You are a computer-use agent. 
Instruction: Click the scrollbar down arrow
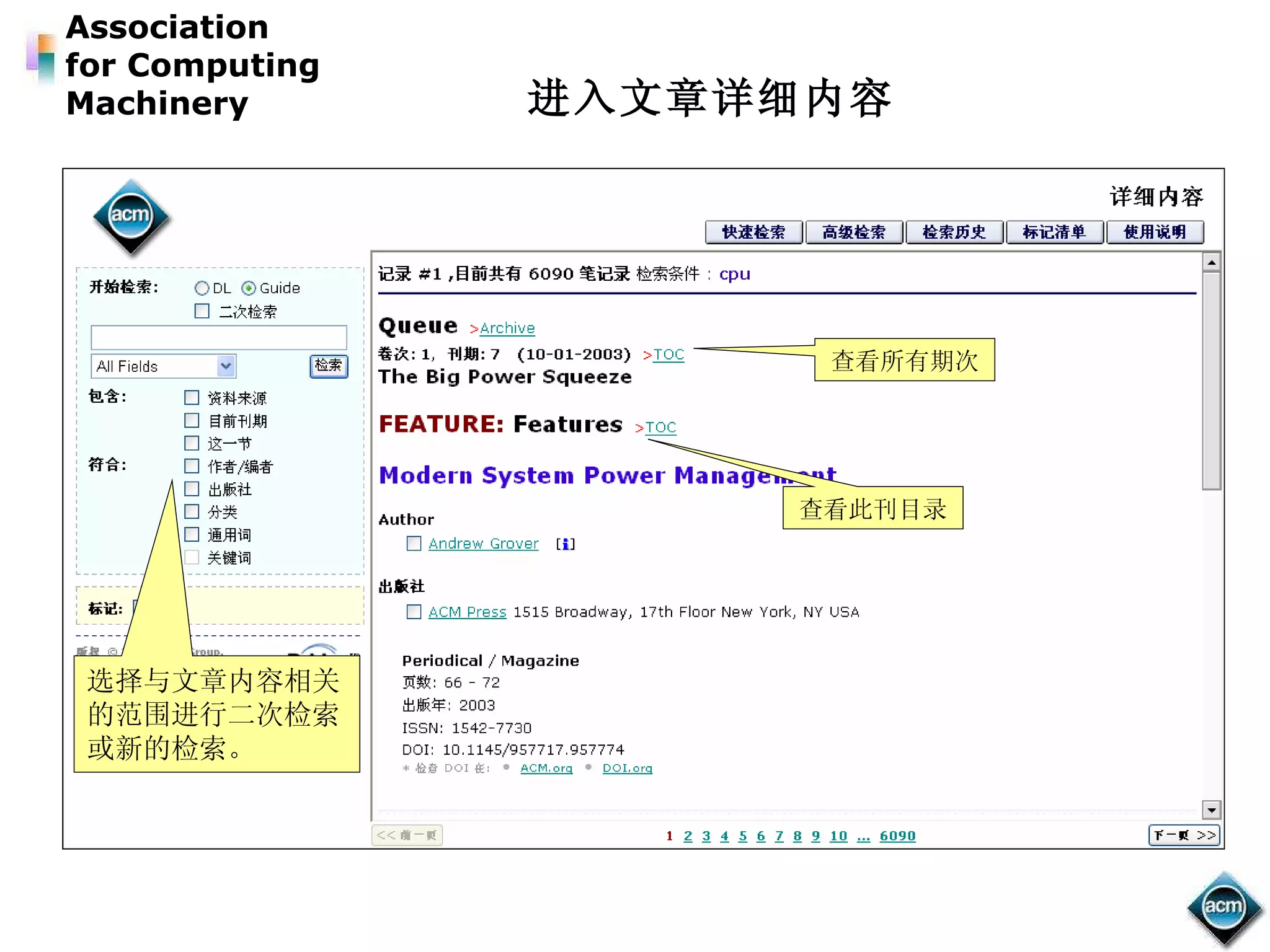click(x=1211, y=809)
